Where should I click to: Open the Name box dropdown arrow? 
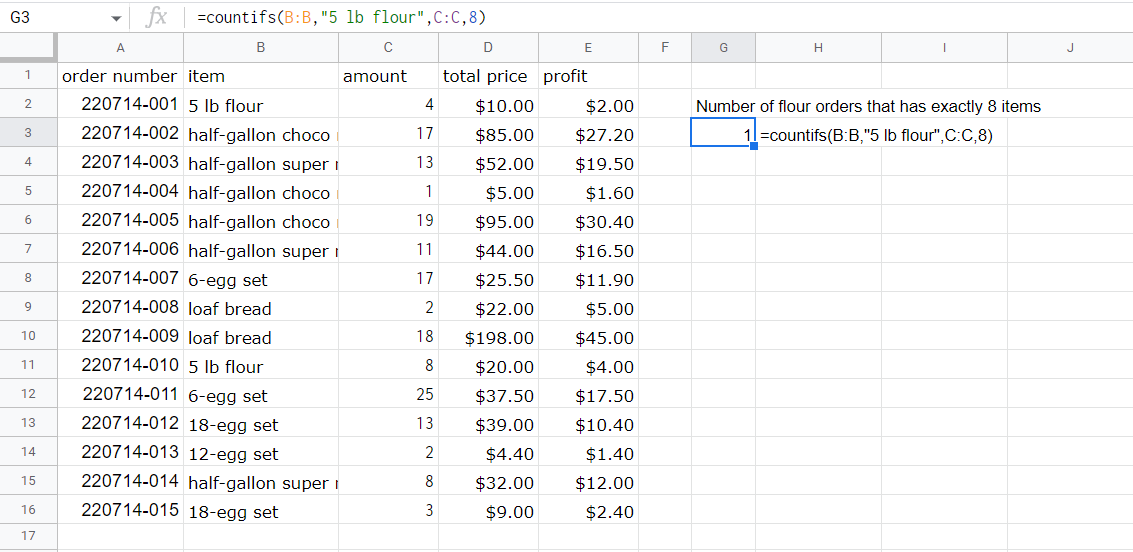coord(116,19)
